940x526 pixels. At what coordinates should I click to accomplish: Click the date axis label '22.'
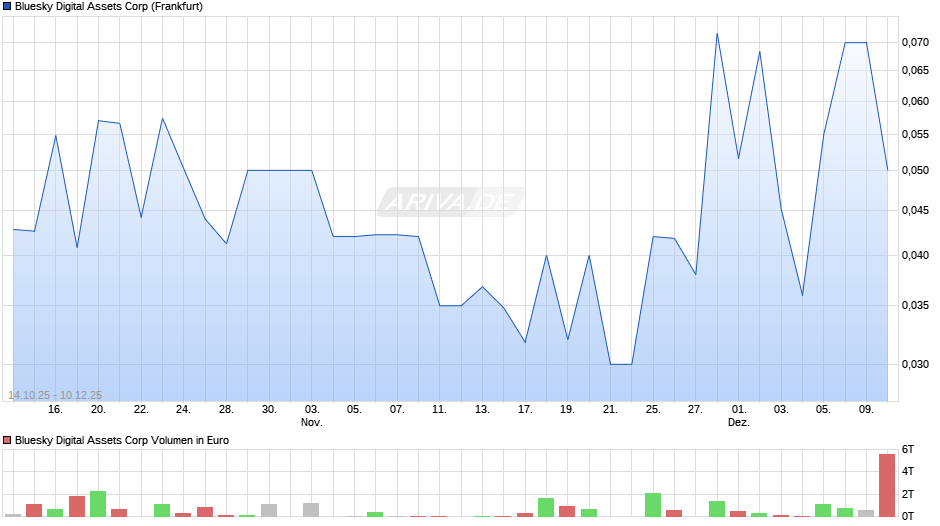click(141, 409)
